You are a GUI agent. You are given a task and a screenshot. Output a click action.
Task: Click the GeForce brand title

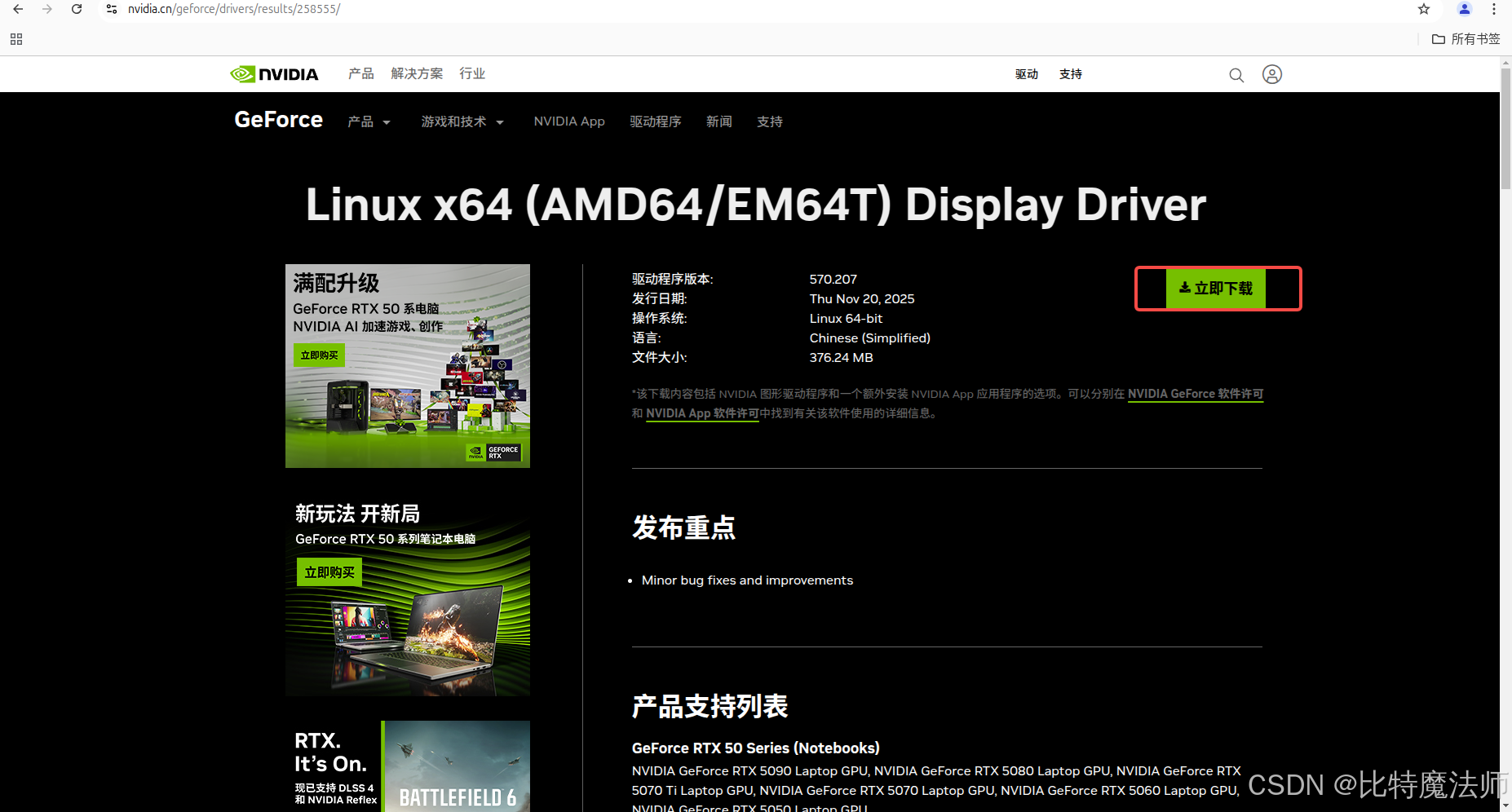(x=279, y=120)
